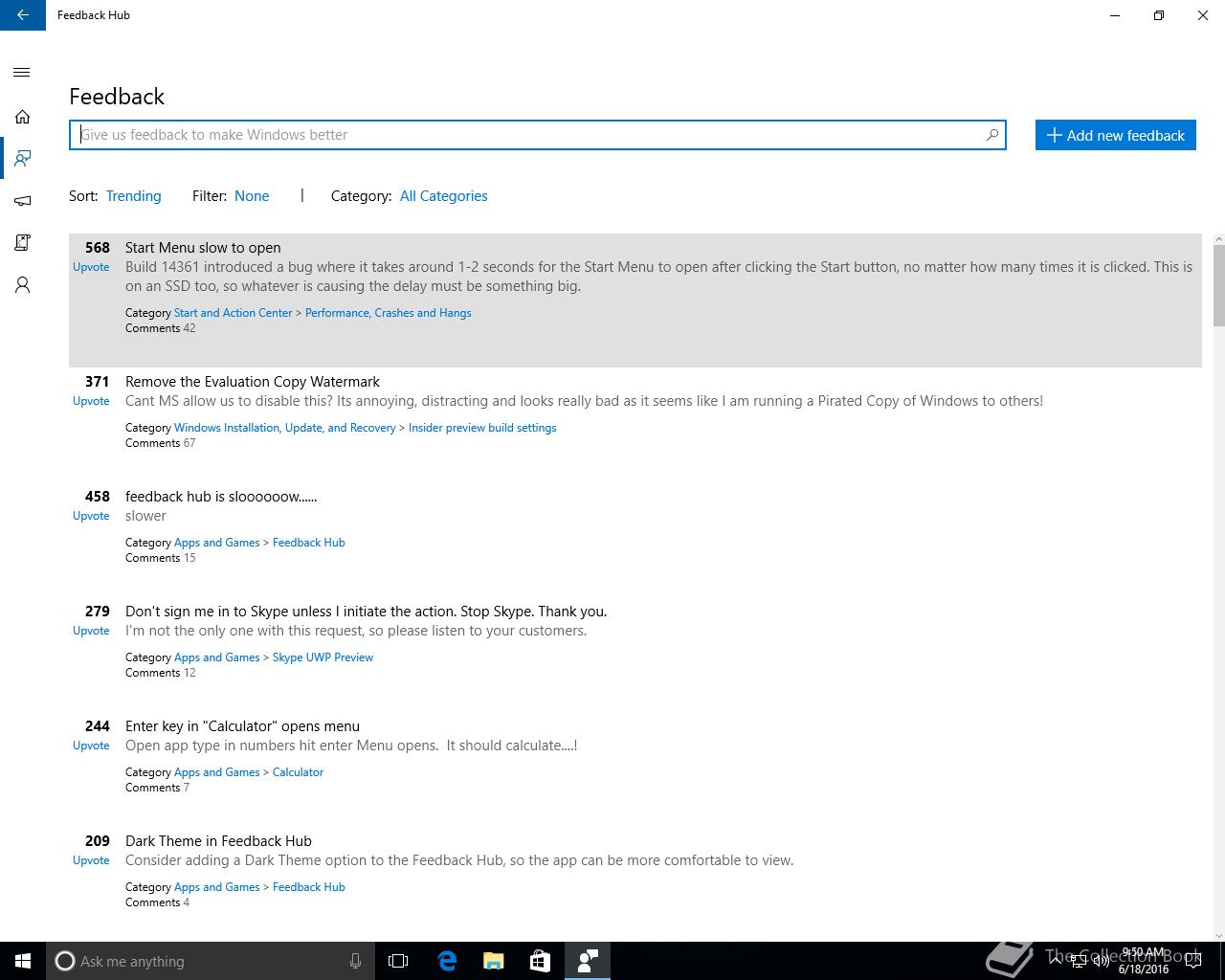Click 'Apps and Games' link in Skype item
1225x980 pixels.
point(216,657)
